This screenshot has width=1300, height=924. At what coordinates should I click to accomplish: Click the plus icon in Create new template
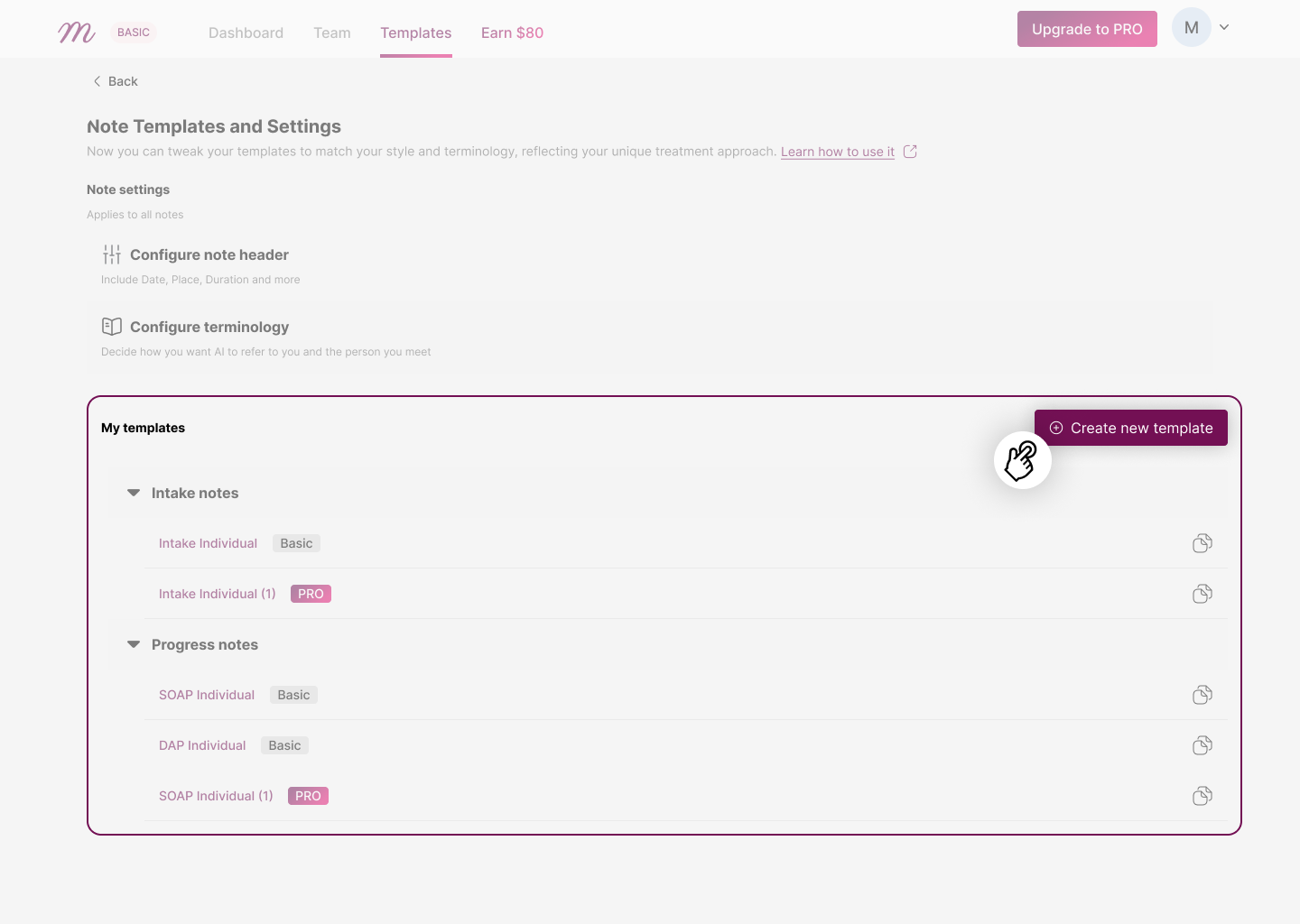click(1056, 428)
